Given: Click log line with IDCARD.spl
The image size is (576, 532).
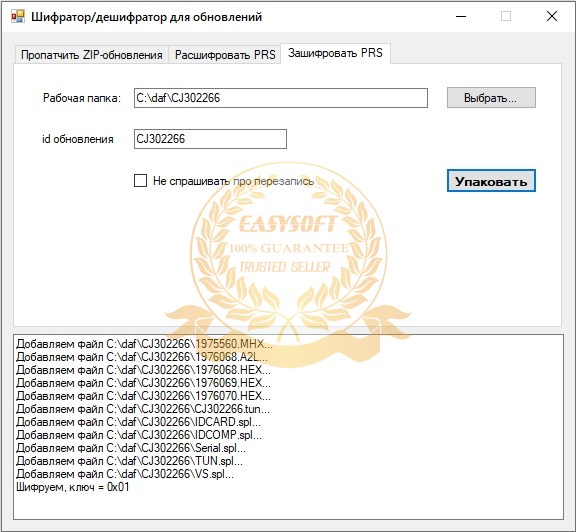Looking at the screenshot, I should point(138,422).
